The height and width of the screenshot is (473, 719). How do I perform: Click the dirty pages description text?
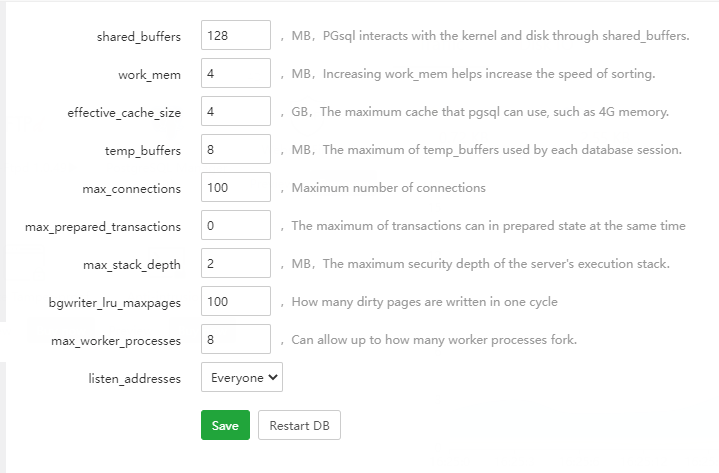(x=424, y=302)
